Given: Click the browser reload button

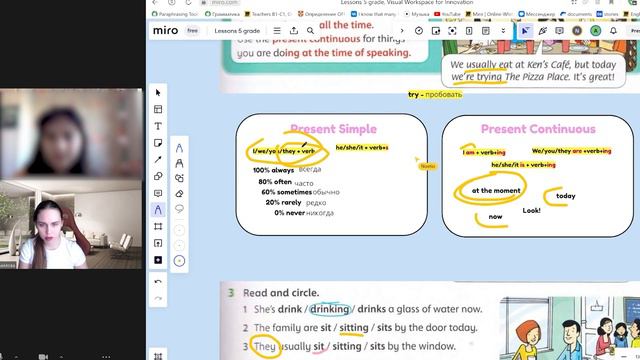Looking at the screenshot, I should [x=188, y=2].
